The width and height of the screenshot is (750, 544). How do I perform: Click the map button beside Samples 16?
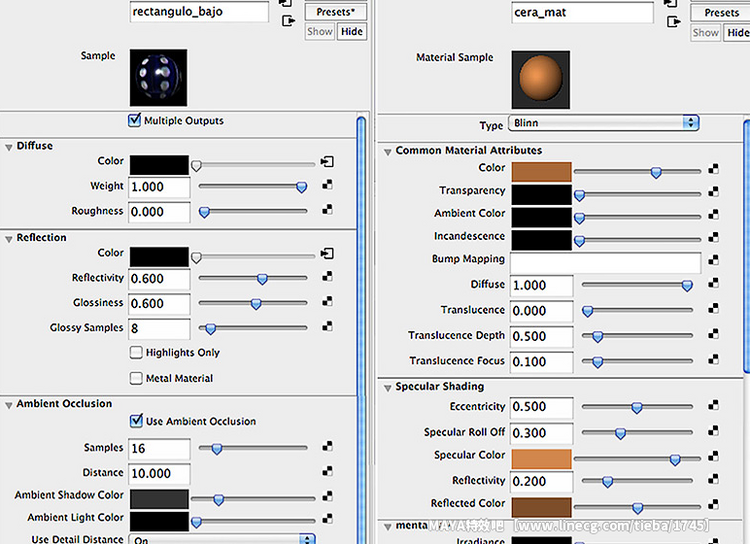click(x=327, y=446)
